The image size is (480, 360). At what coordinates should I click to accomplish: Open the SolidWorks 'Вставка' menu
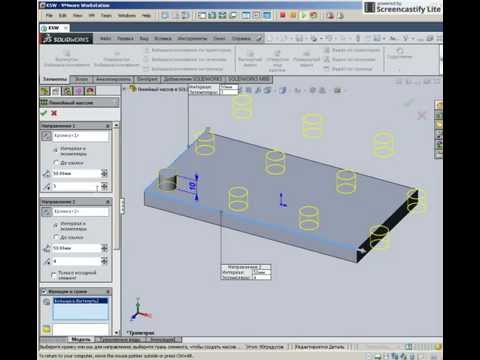coord(163,39)
